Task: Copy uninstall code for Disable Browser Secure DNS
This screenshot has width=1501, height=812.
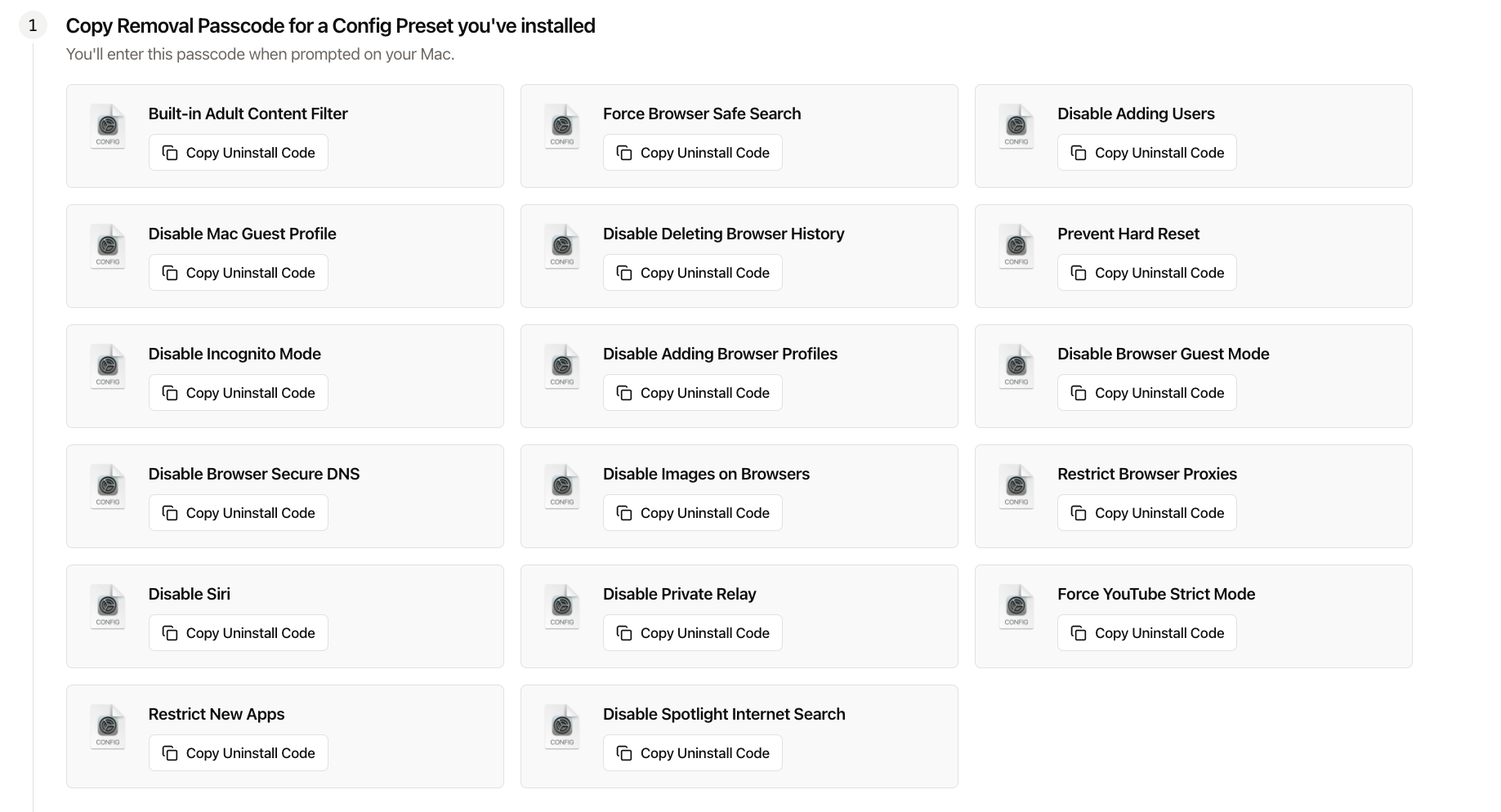Action: click(x=238, y=513)
